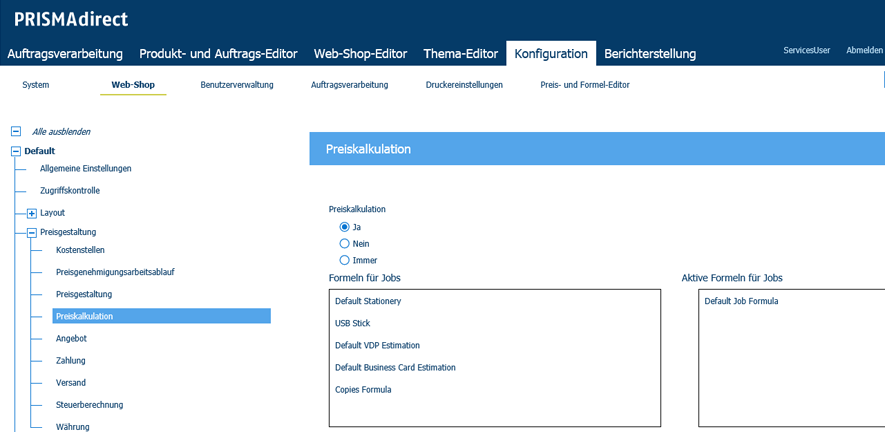Image resolution: width=885 pixels, height=432 pixels.
Task: Open the Produkt- und Auftrags-Editor tab
Action: (x=218, y=54)
